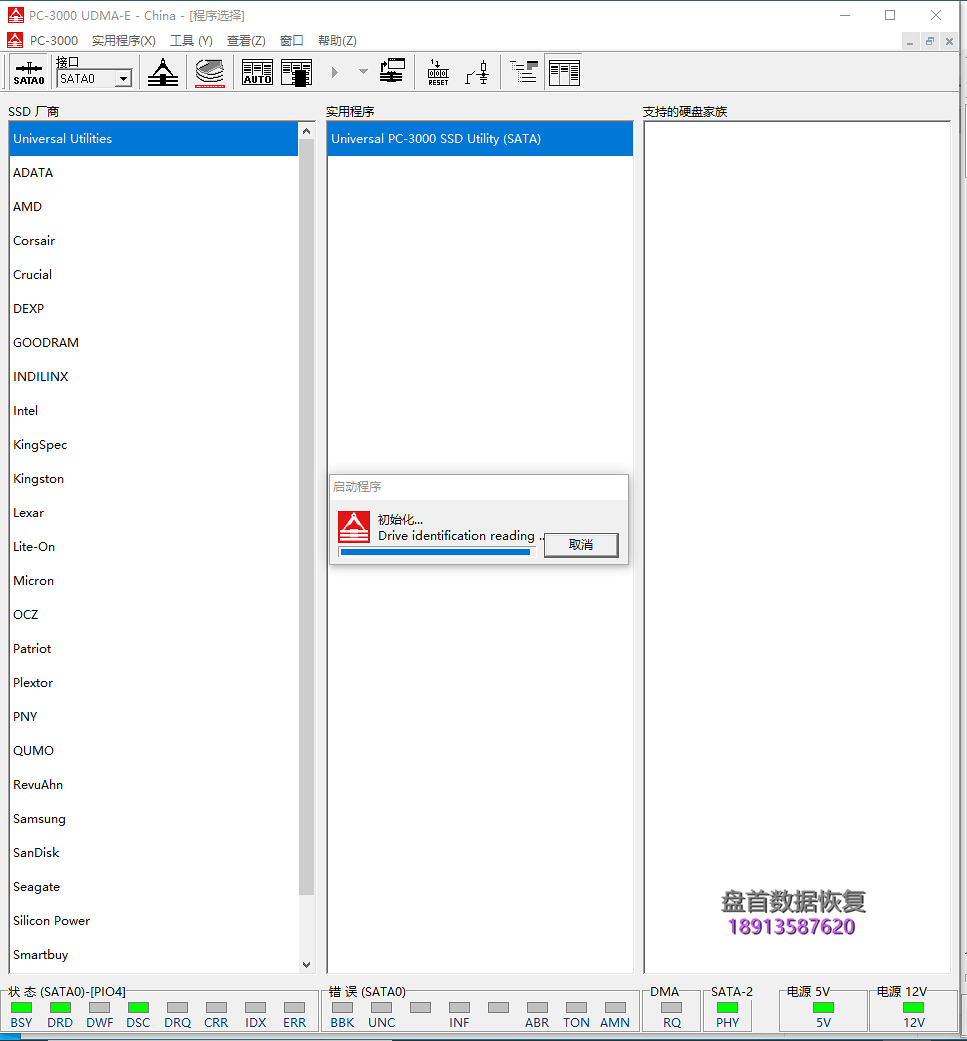Select SanDisk in vendor list
Viewport: 967px width, 1041px height.
[153, 852]
